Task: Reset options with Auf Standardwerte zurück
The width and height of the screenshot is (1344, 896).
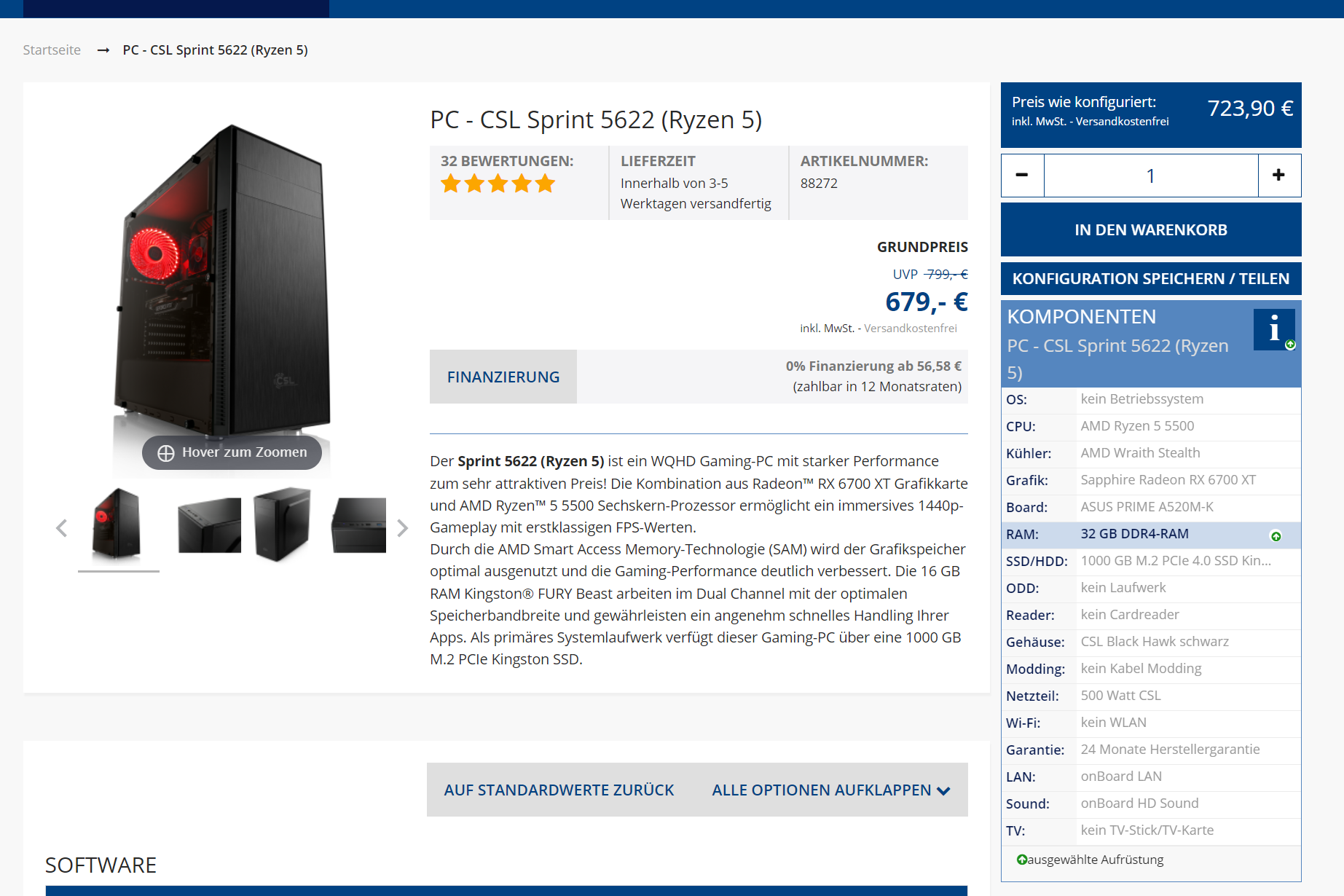Action: (x=559, y=790)
